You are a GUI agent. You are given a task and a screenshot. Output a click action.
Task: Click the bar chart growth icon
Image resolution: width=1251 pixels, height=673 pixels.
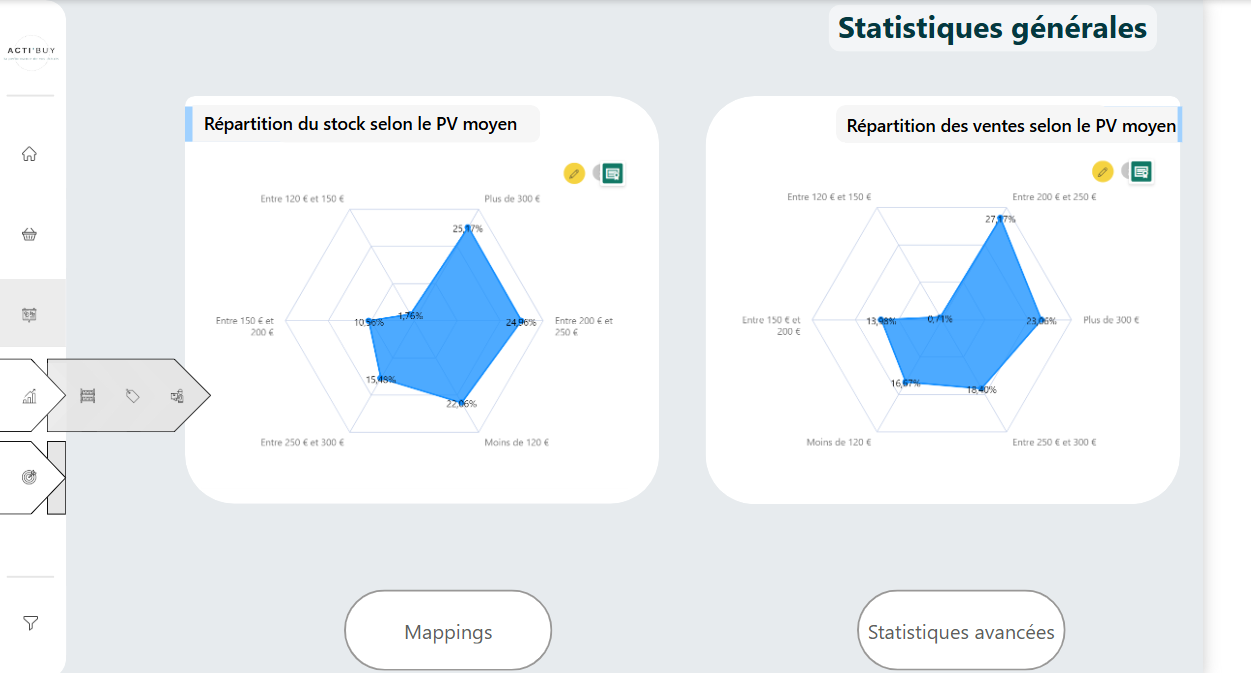tap(29, 396)
